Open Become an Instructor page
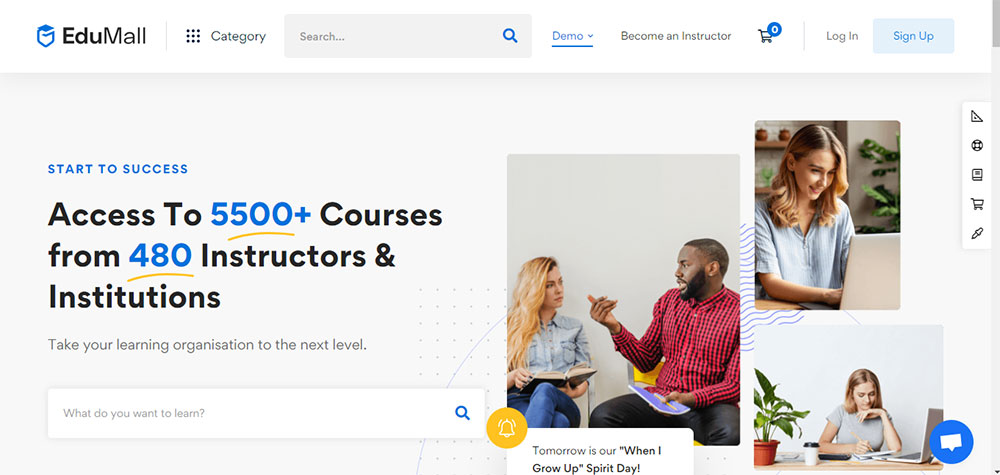The width and height of the screenshot is (1000, 475). [676, 36]
